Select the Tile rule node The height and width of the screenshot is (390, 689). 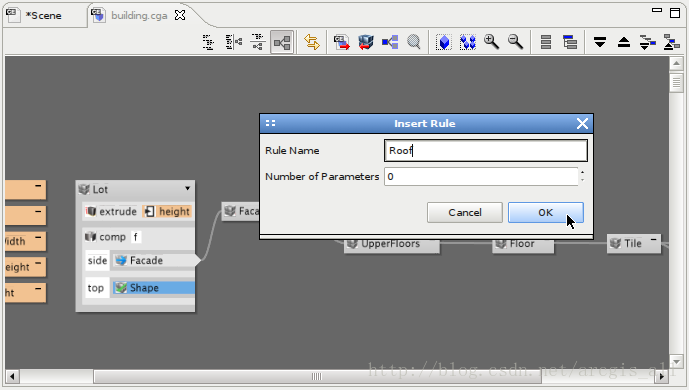pyautogui.click(x=633, y=244)
